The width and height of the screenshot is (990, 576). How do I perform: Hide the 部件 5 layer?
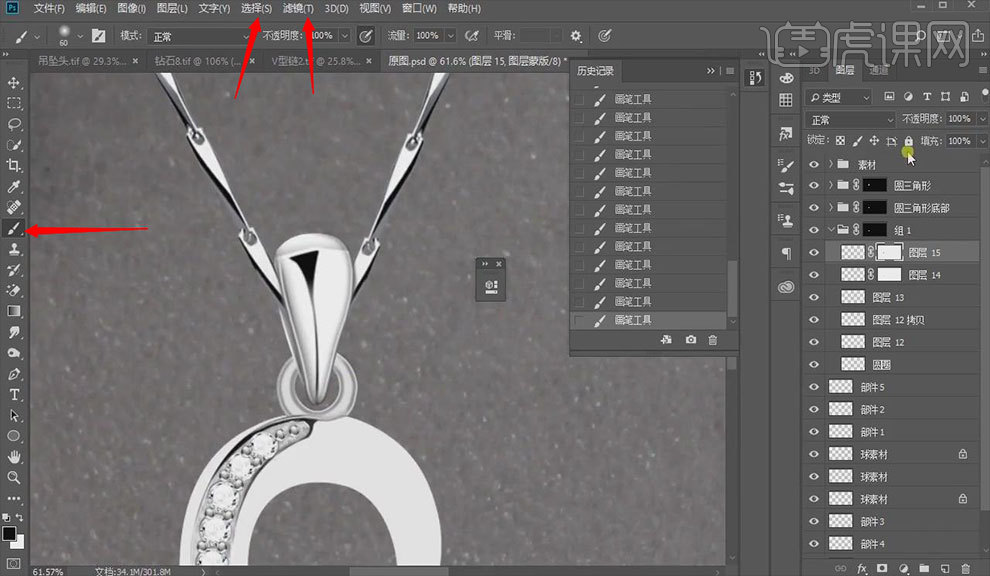pos(813,387)
